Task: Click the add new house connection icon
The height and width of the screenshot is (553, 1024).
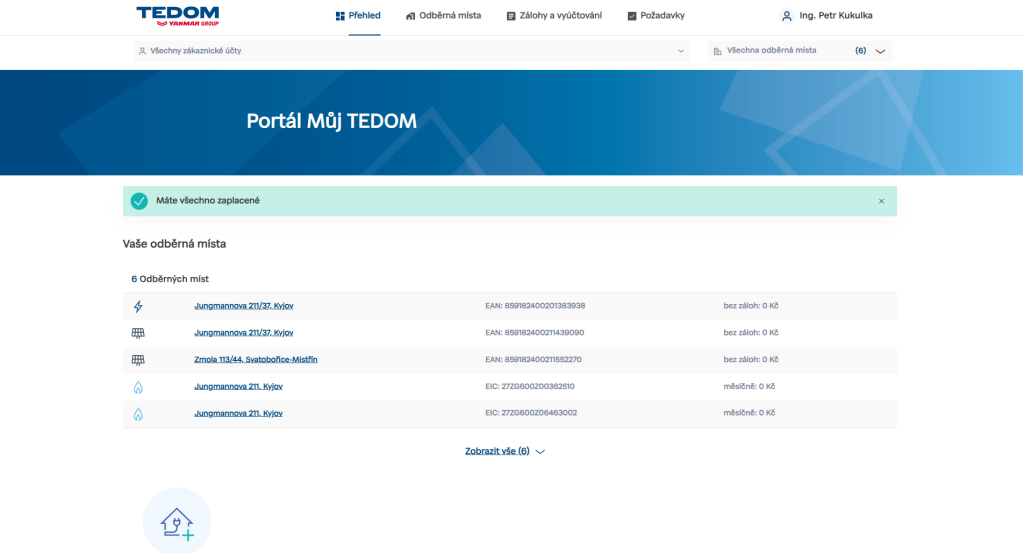Action: (x=177, y=523)
